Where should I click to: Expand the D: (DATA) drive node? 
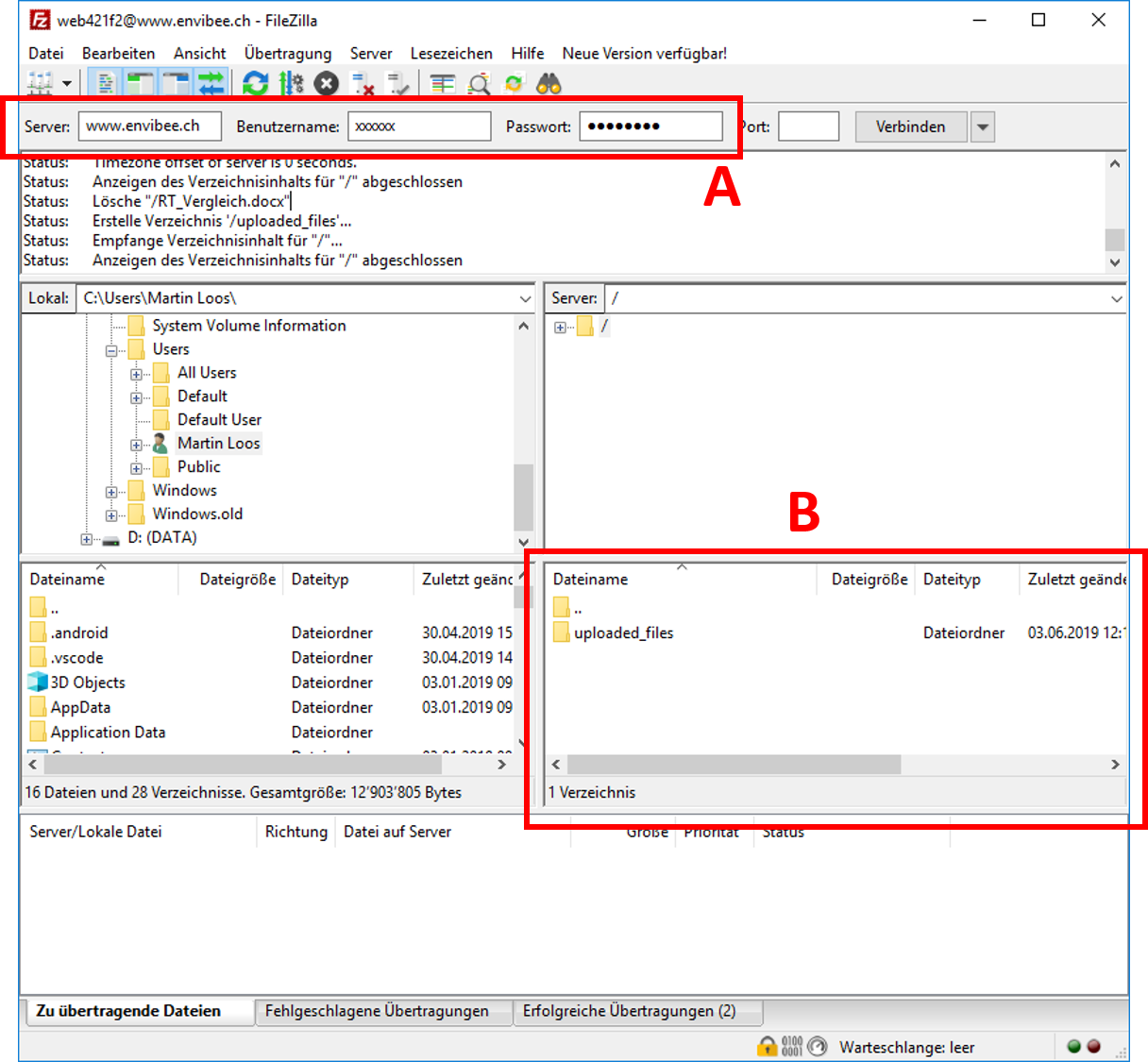pyautogui.click(x=87, y=539)
